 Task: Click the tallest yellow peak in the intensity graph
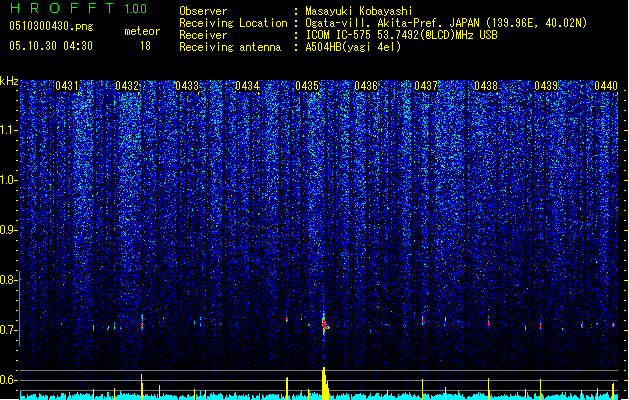click(325, 383)
